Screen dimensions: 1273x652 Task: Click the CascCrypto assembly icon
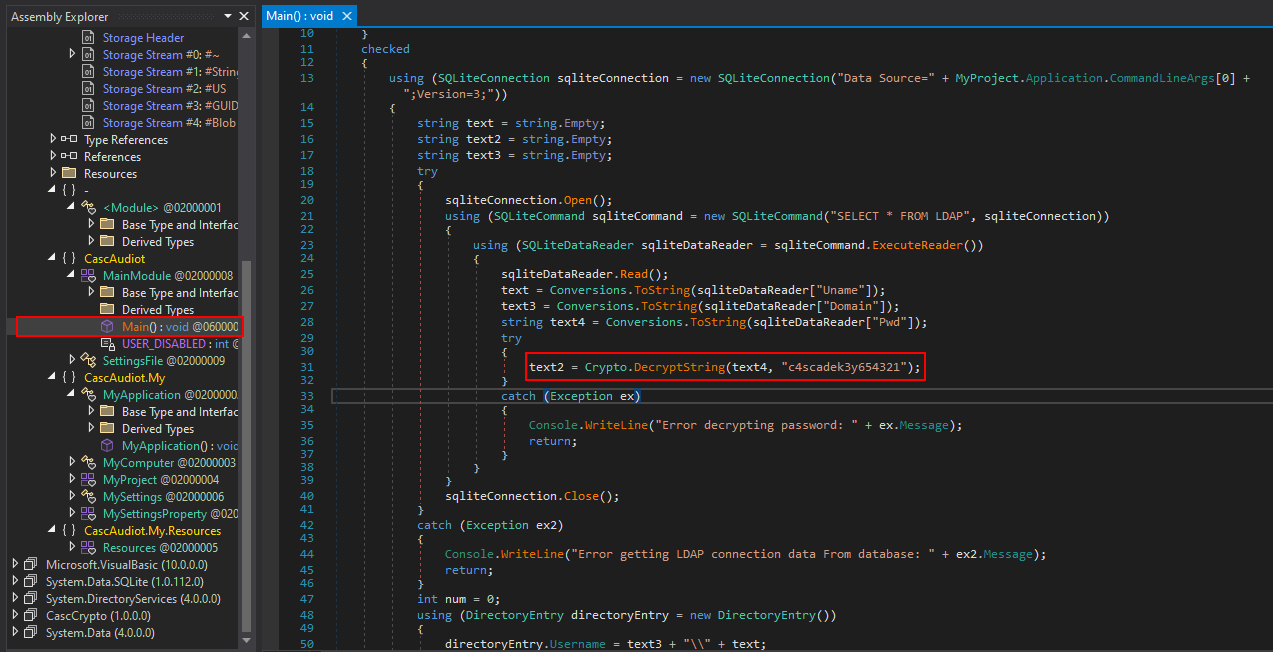30,616
